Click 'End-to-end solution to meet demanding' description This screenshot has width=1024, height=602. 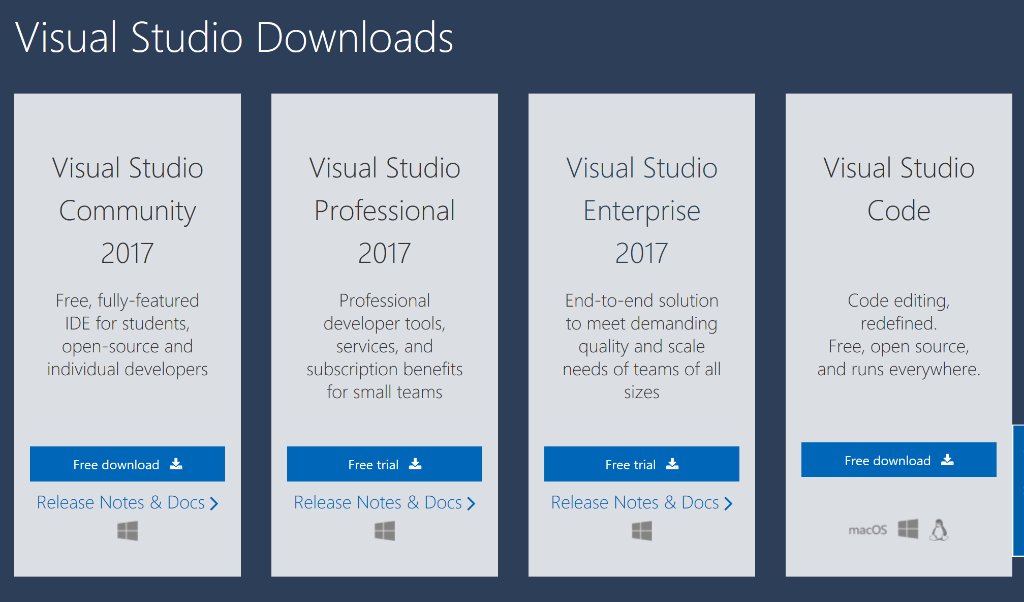pyautogui.click(x=641, y=346)
